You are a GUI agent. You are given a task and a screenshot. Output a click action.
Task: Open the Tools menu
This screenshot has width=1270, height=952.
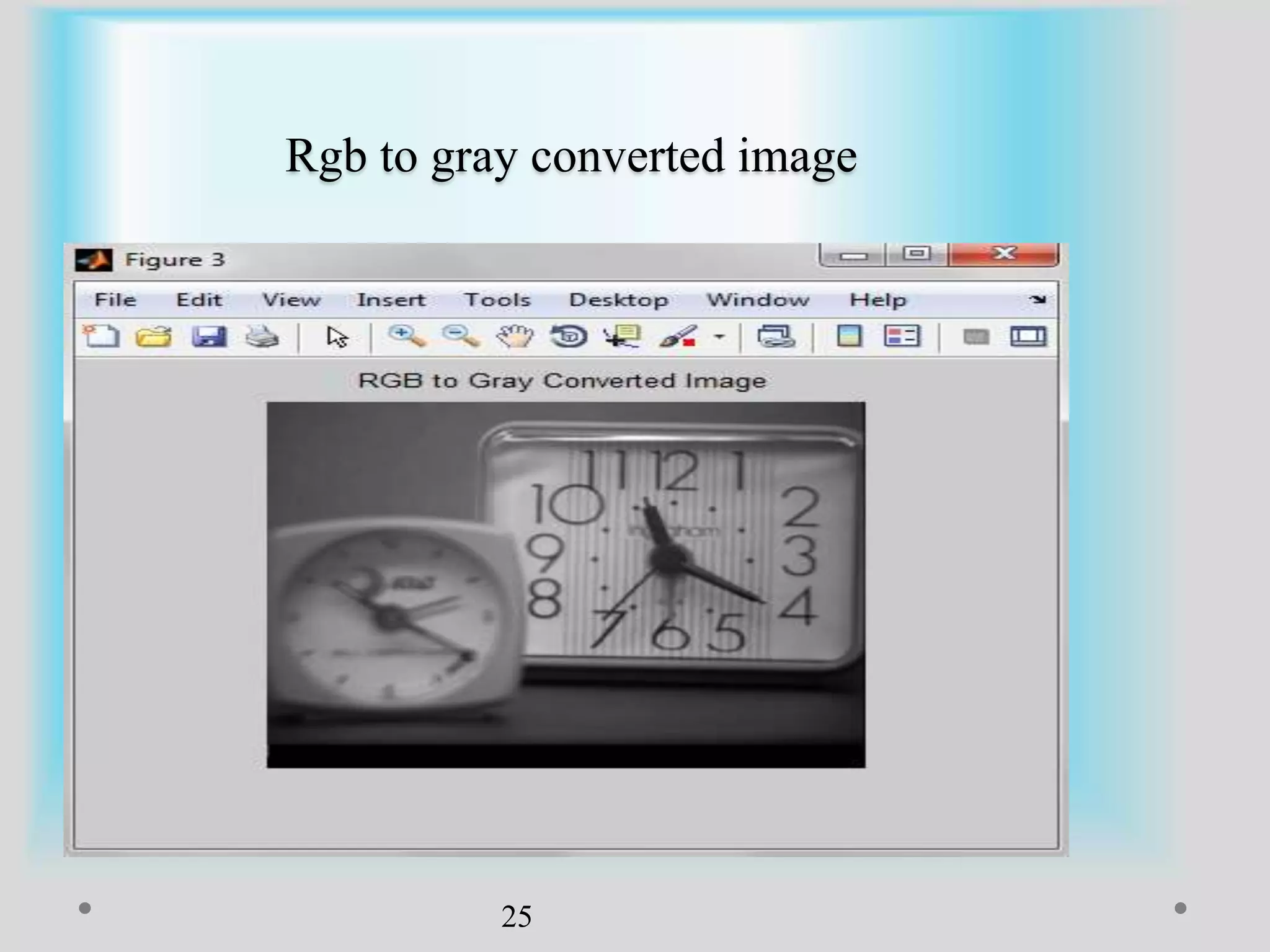(497, 300)
